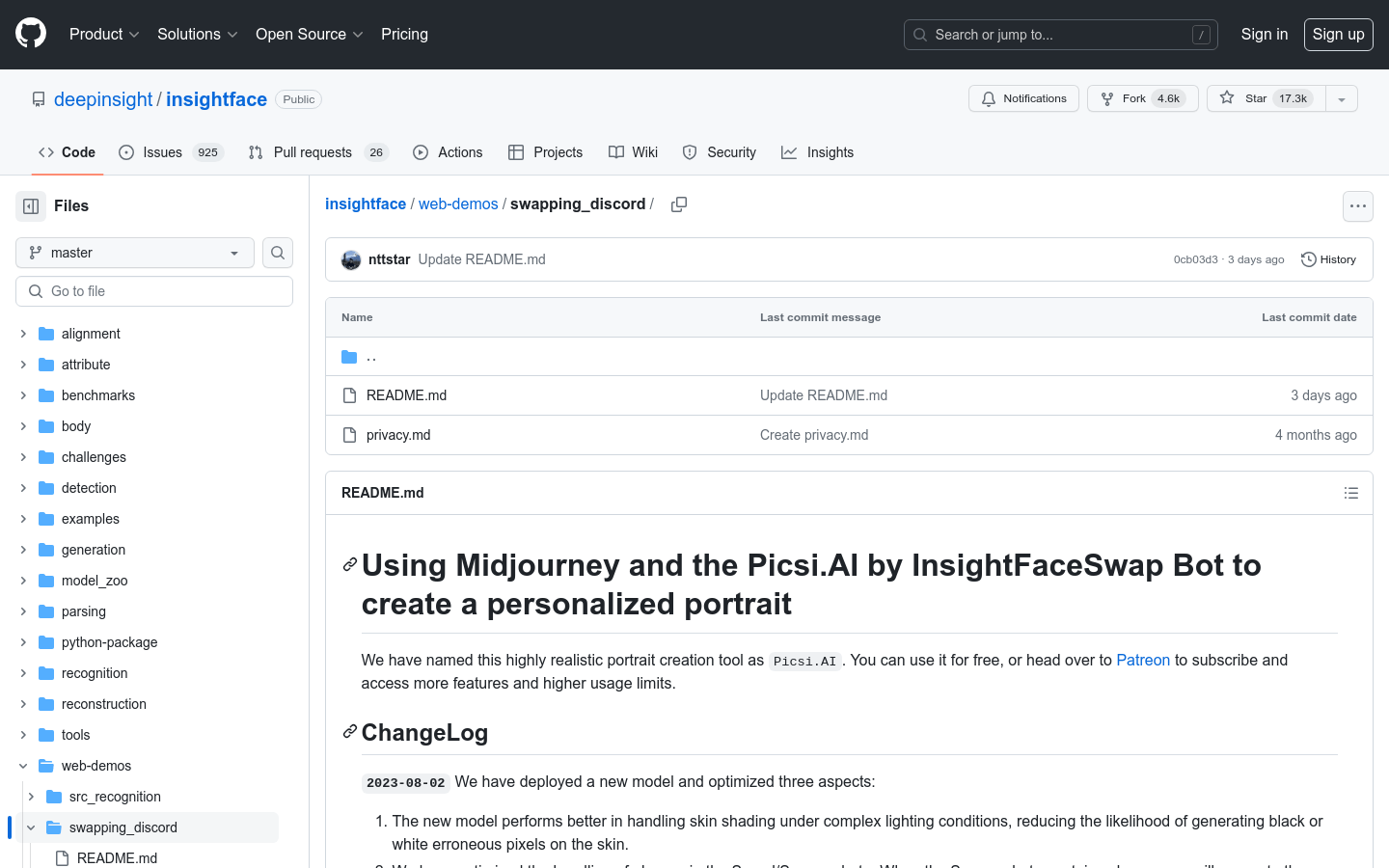The width and height of the screenshot is (1389, 868).
Task: Open the deepinsight owner link
Action: (x=103, y=99)
